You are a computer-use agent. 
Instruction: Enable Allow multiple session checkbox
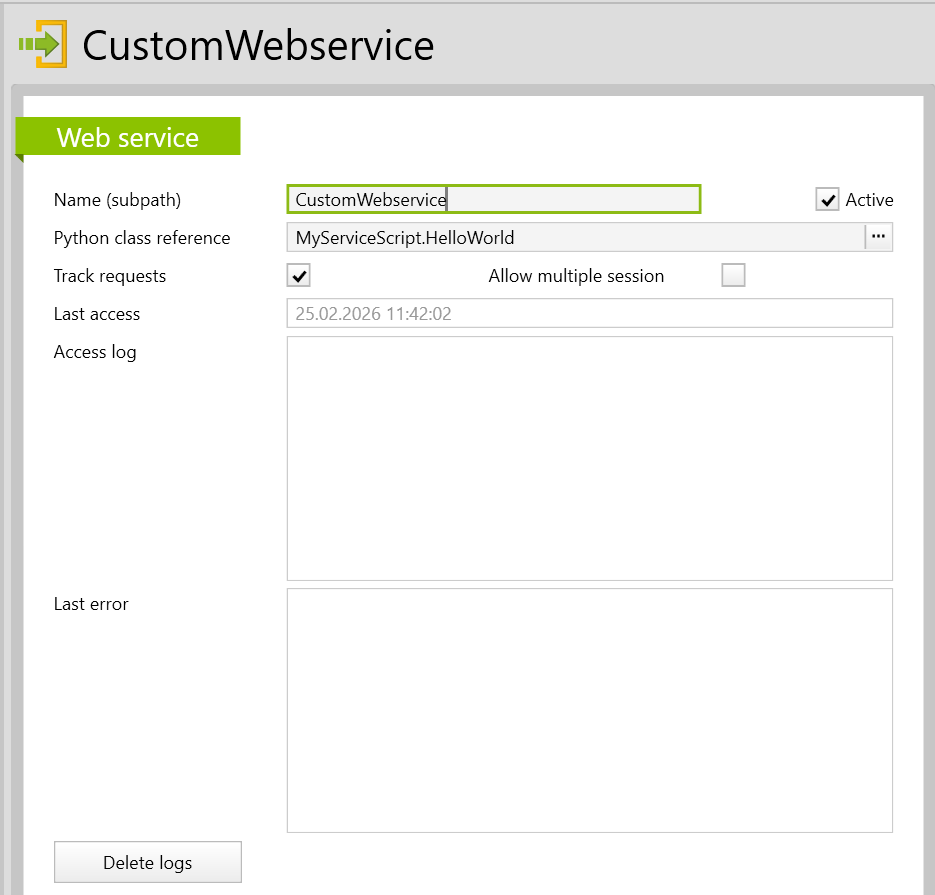click(733, 276)
